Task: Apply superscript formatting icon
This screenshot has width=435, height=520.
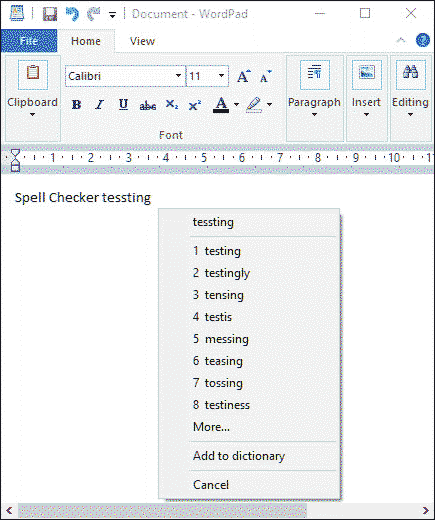Action: pos(195,105)
